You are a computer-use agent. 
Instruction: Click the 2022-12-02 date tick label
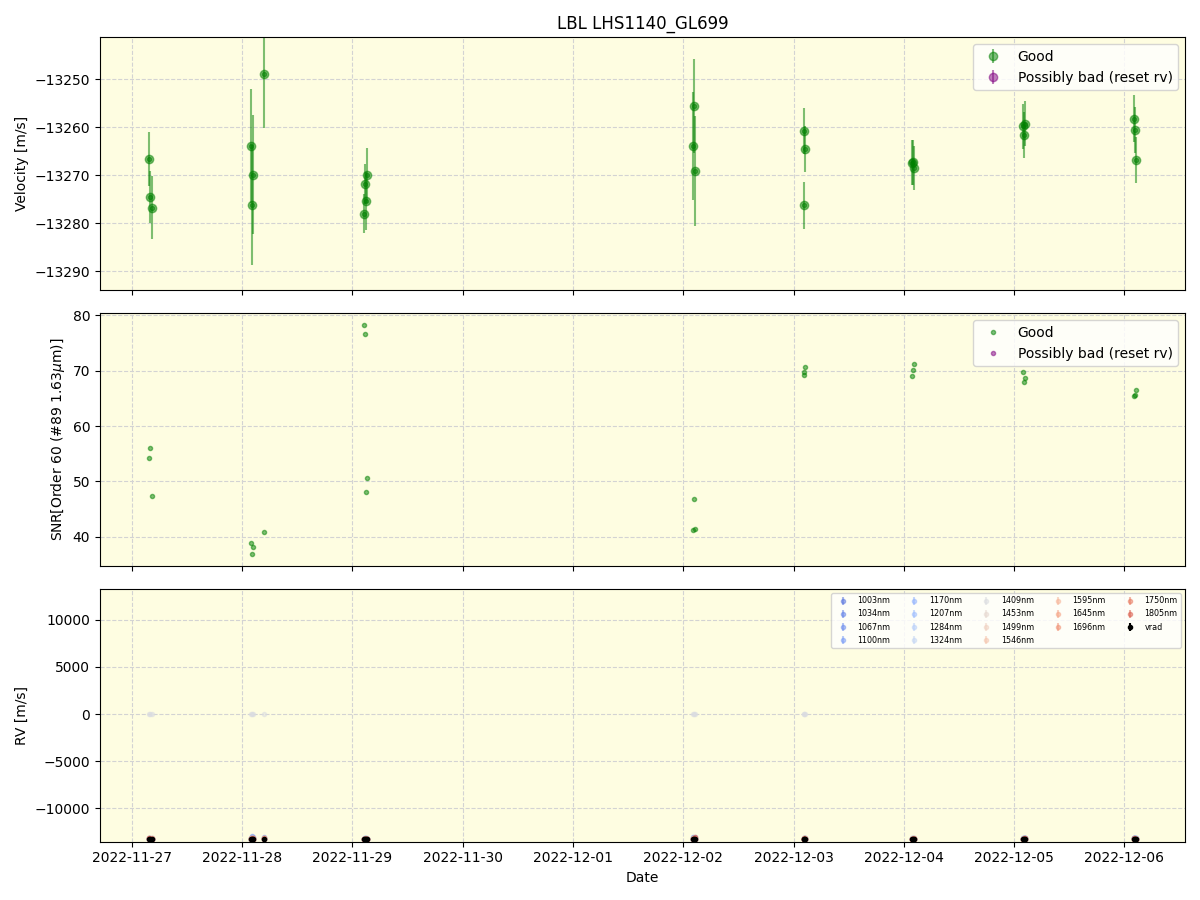coord(683,858)
